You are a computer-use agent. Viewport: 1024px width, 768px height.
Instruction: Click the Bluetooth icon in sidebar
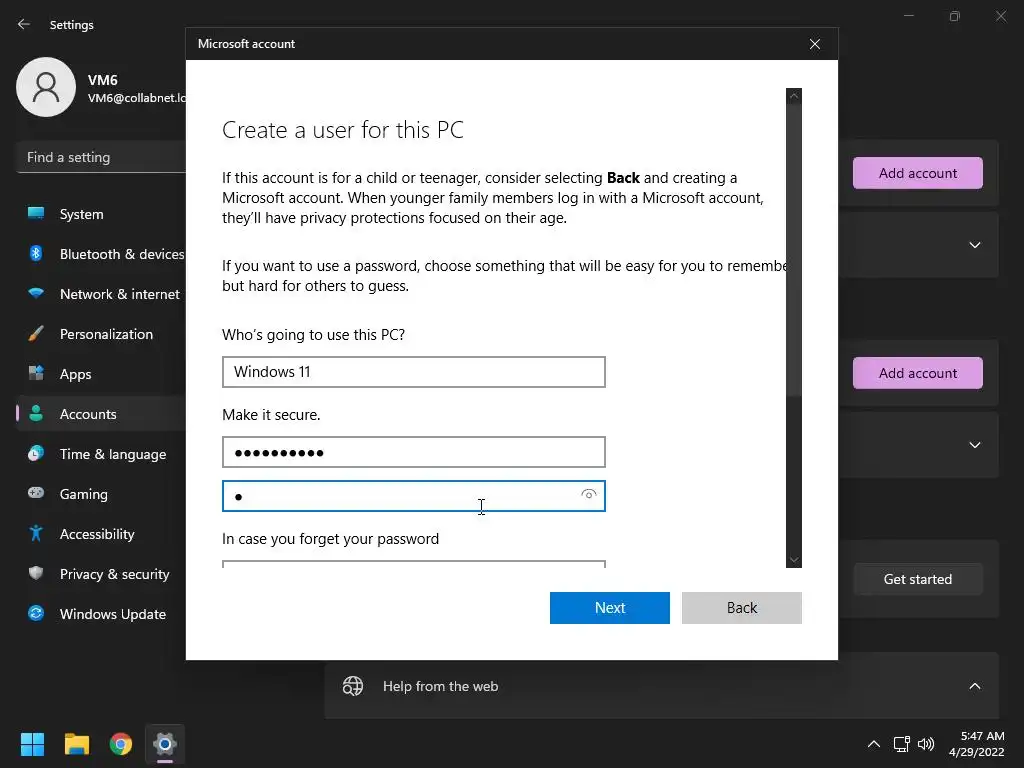pos(36,253)
